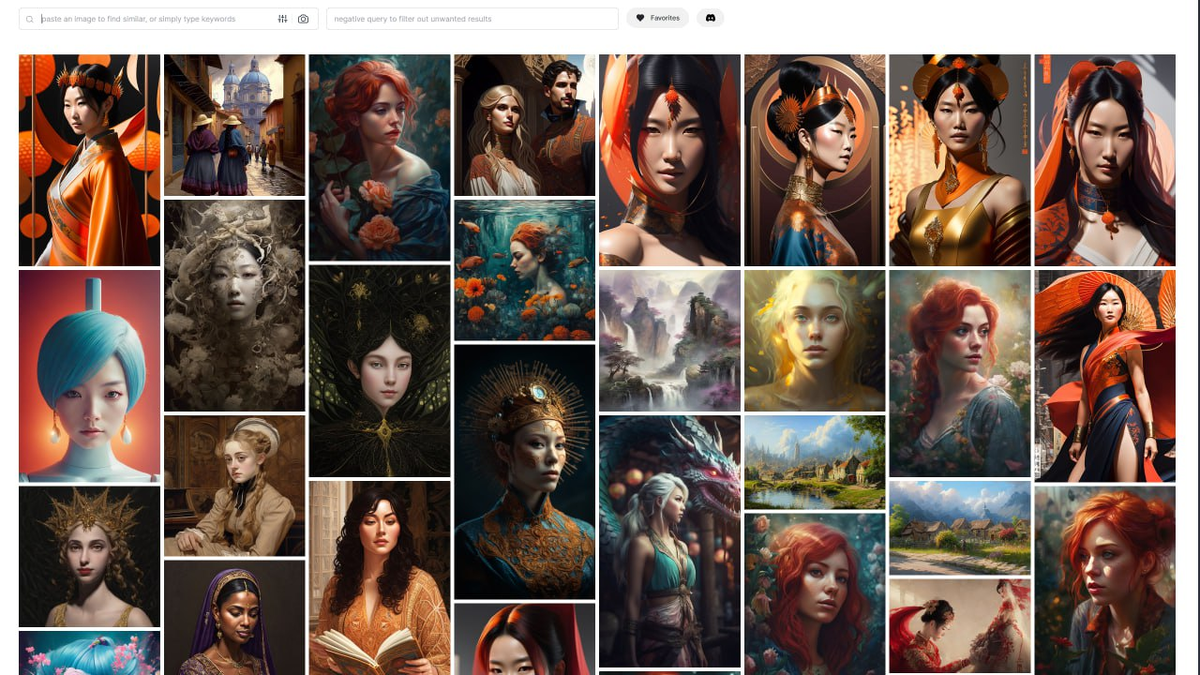Open the blonde woman and dark-haired man image

coord(524,125)
